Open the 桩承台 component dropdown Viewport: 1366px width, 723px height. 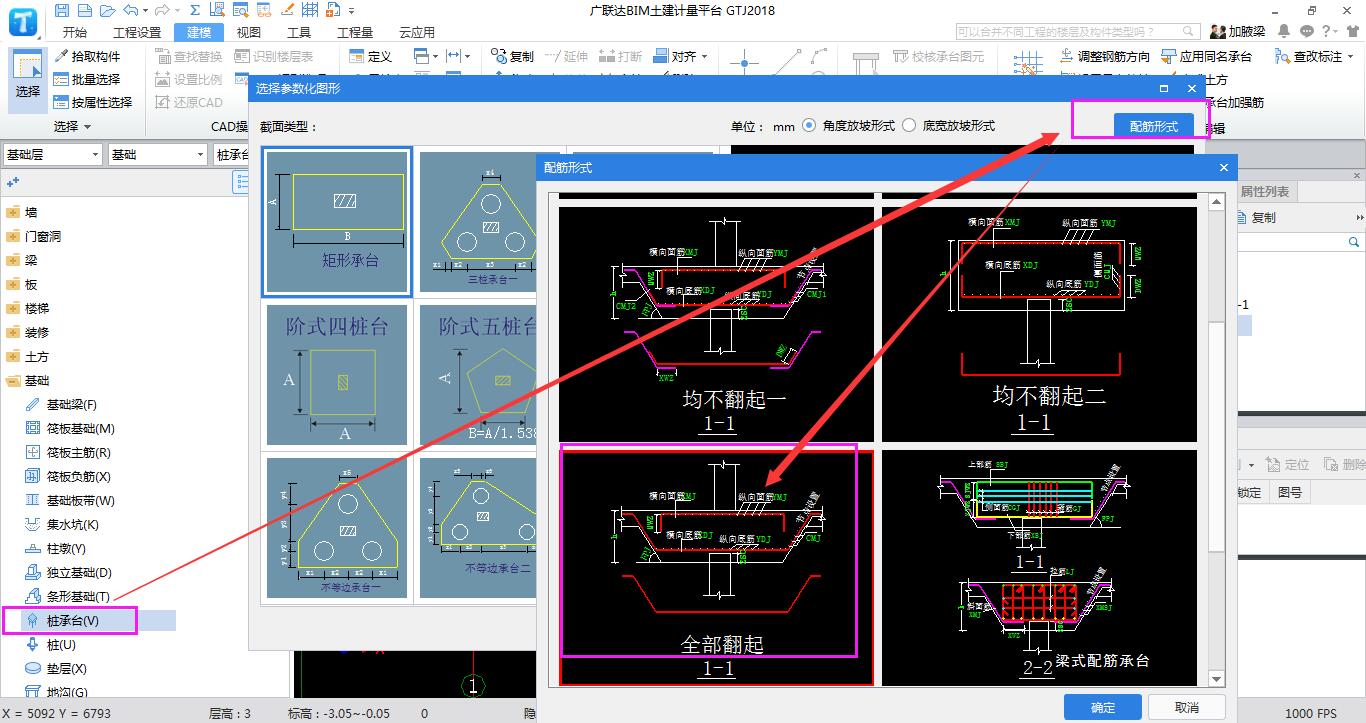(x=232, y=155)
